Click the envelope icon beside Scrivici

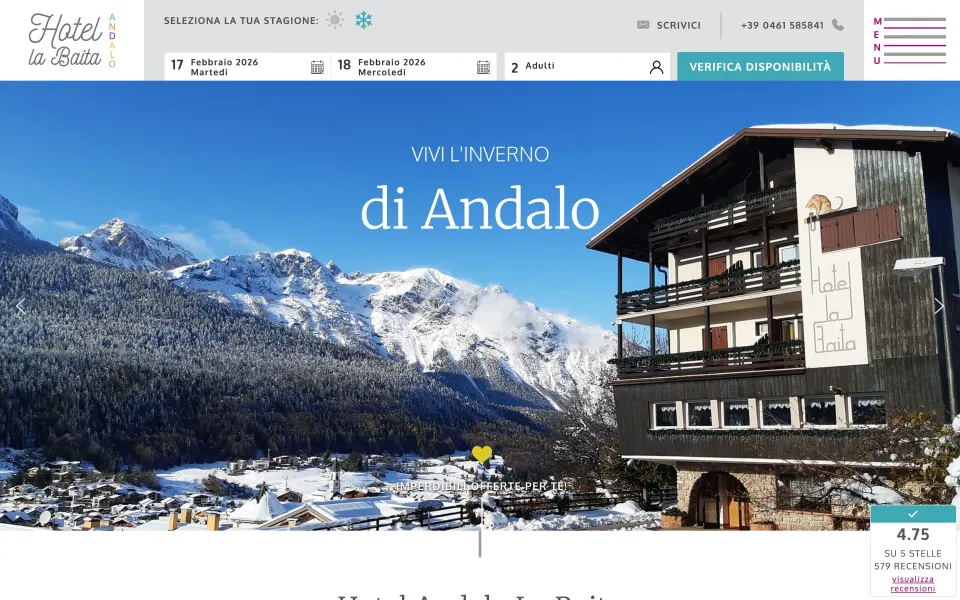point(643,24)
